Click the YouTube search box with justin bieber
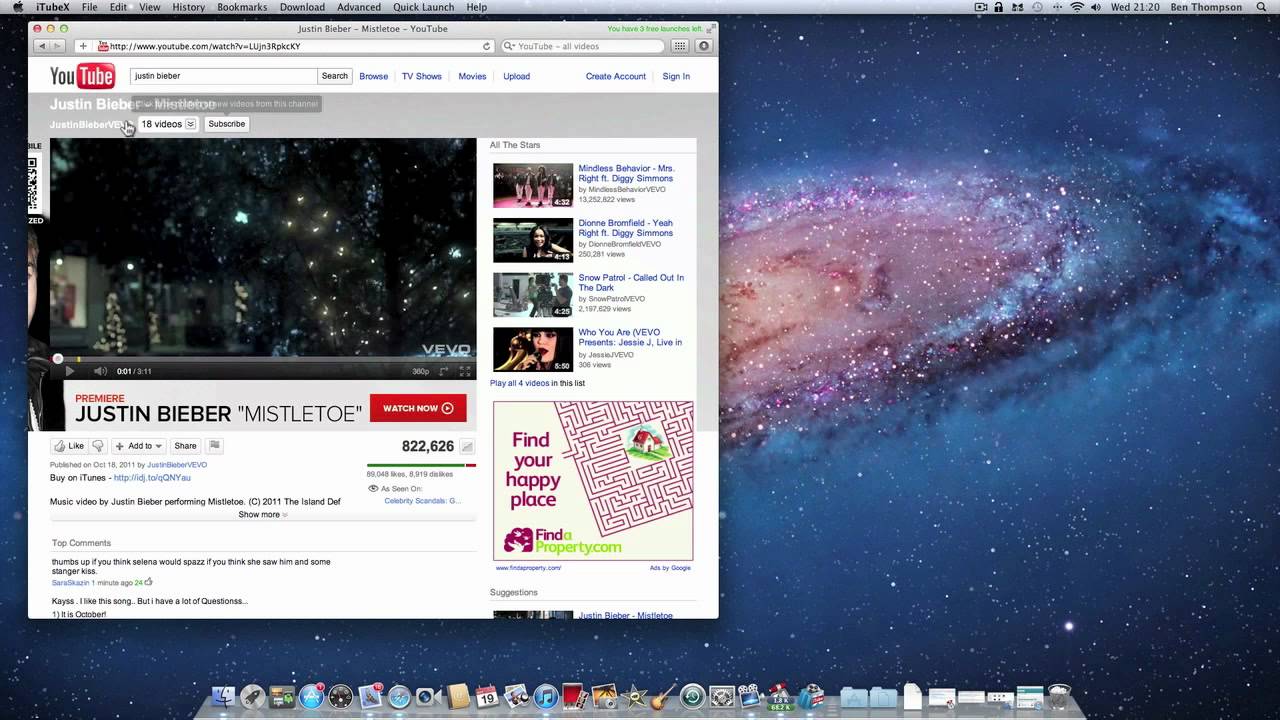The height and width of the screenshot is (720, 1280). [224, 76]
